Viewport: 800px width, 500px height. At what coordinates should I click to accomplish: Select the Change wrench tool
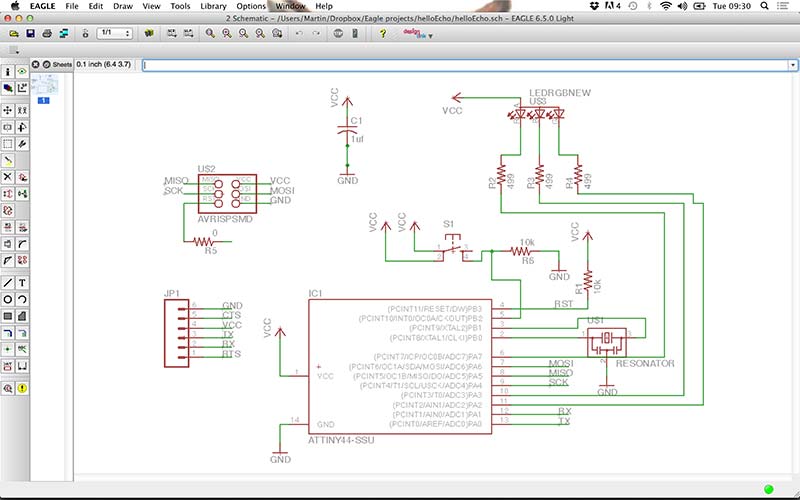tap(22, 144)
